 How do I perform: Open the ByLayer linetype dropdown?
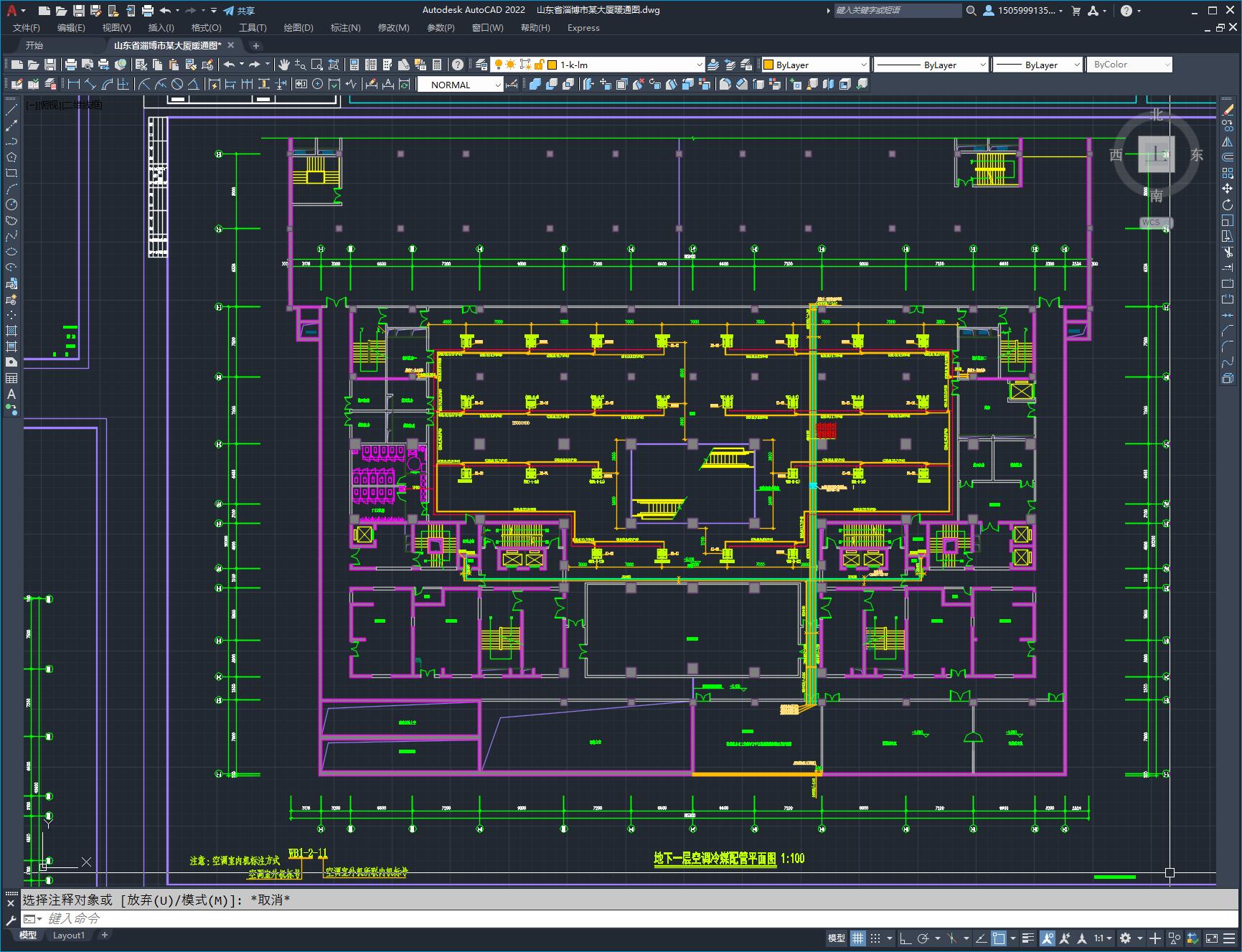click(x=931, y=65)
